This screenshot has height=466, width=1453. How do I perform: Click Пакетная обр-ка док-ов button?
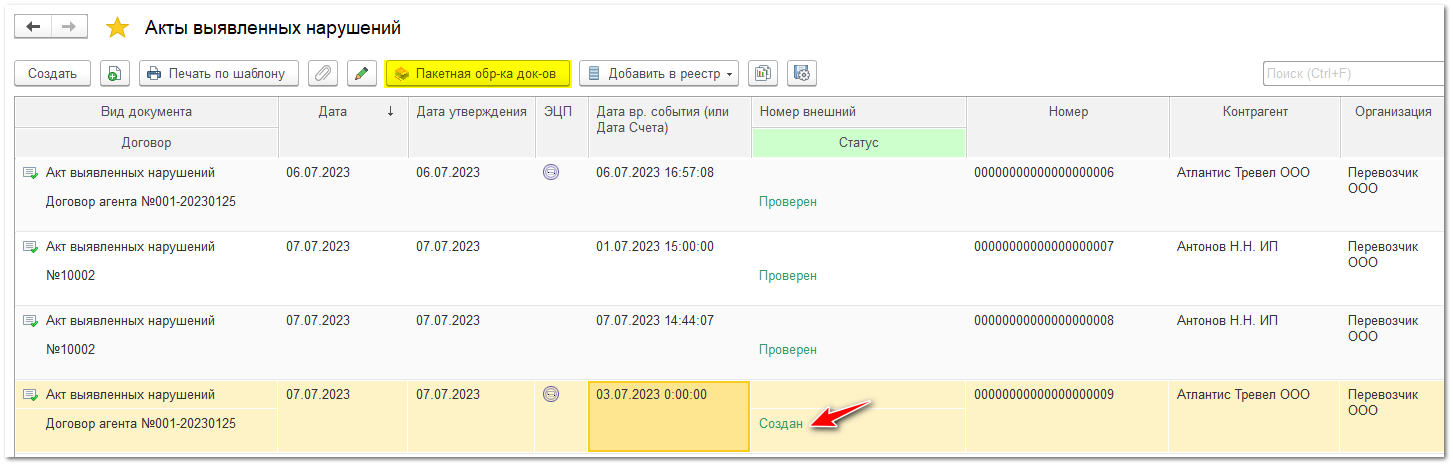tap(476, 73)
